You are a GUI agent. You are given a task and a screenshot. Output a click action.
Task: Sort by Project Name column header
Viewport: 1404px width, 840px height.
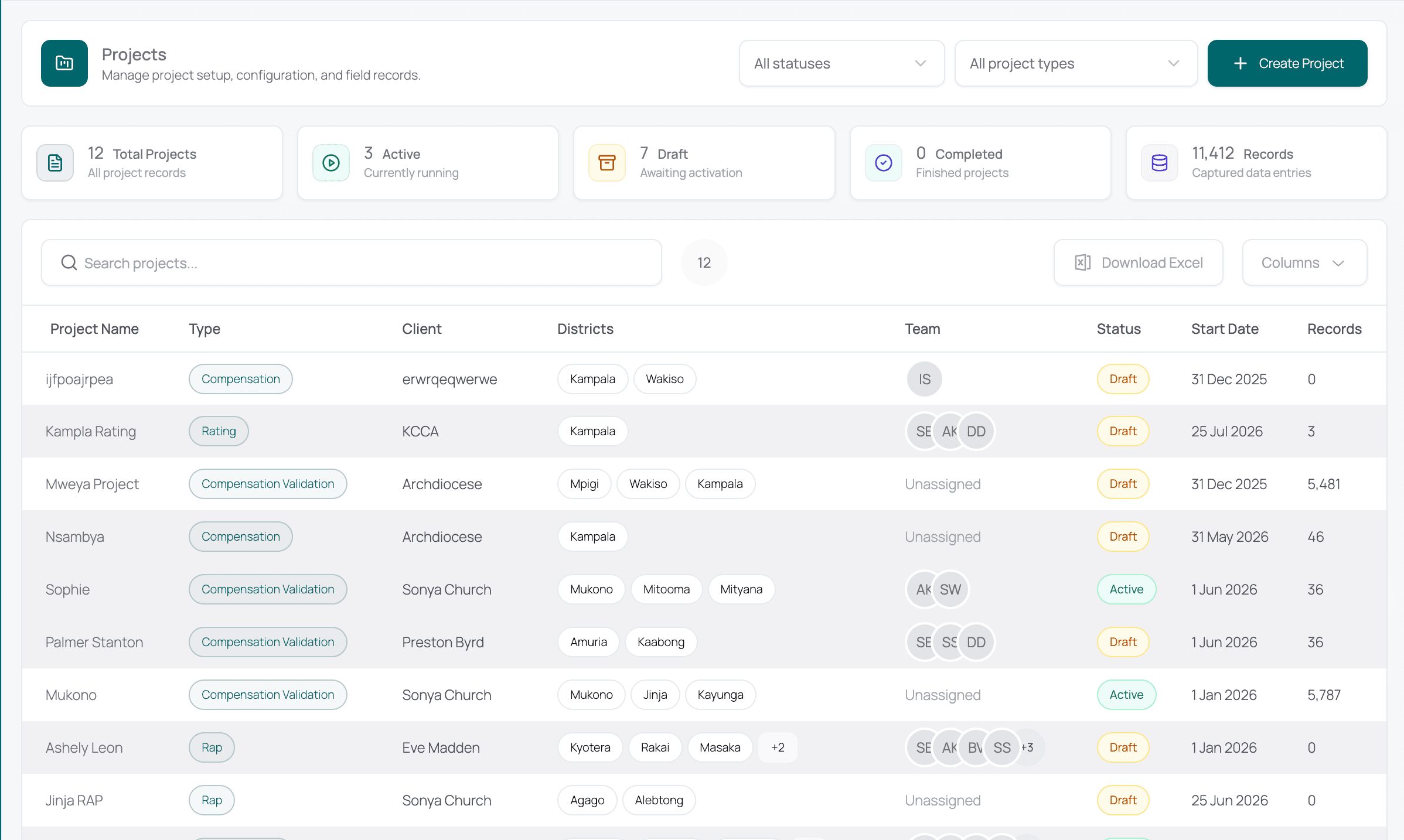(x=94, y=329)
